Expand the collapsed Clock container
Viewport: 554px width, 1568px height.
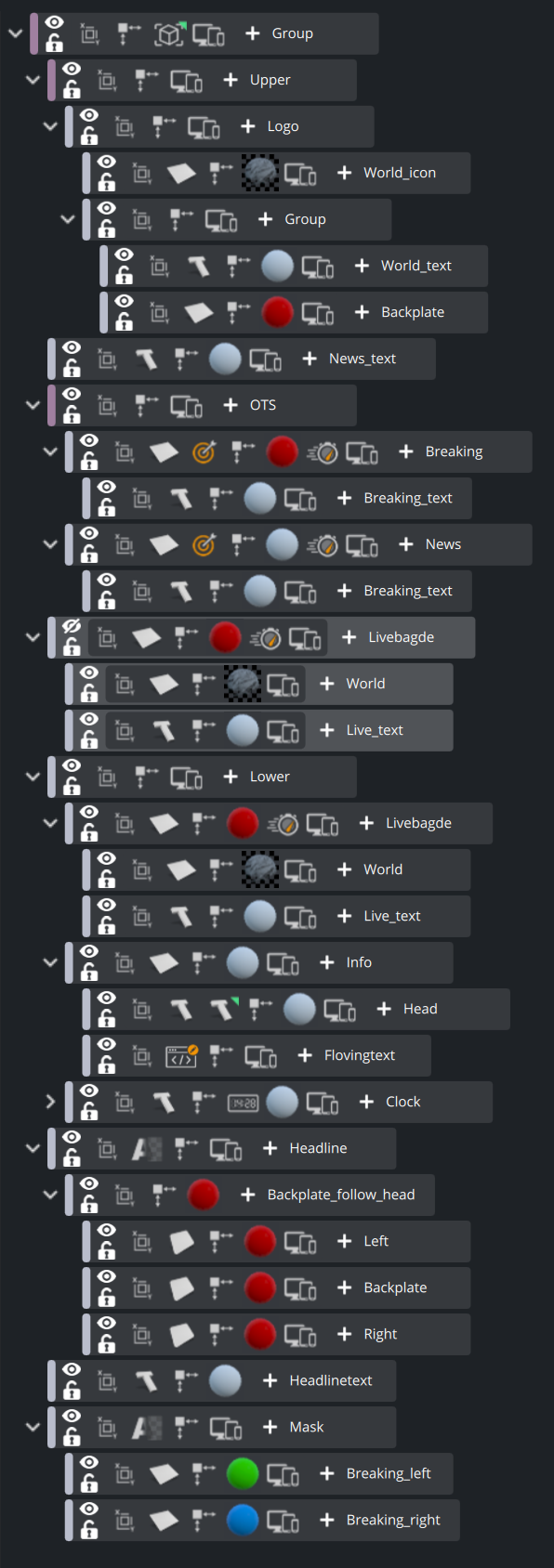pyautogui.click(x=50, y=1102)
